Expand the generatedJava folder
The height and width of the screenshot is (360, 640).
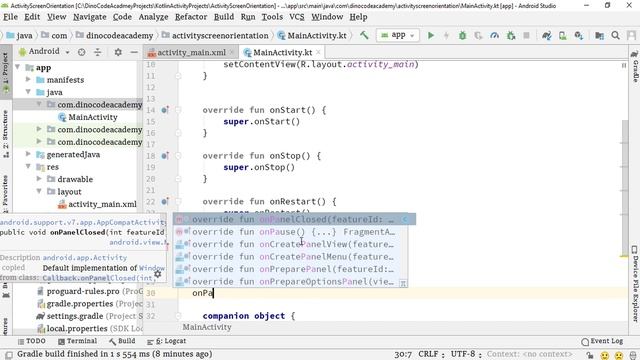(28, 154)
